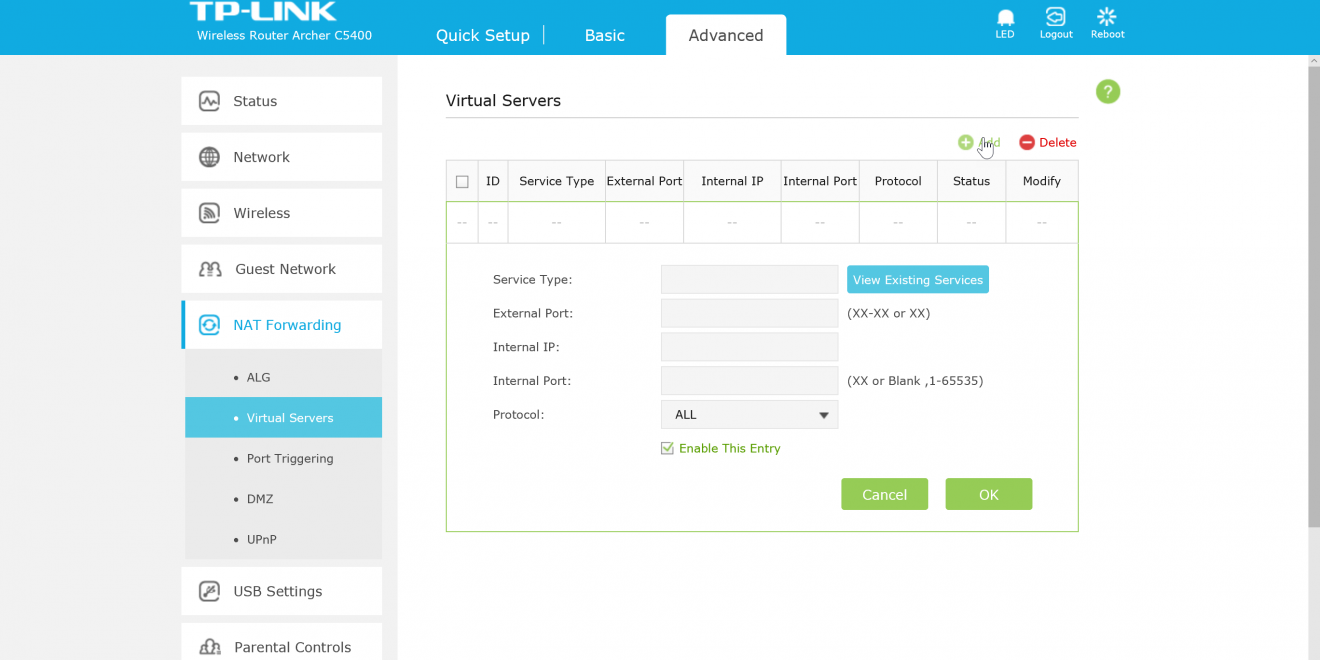Image resolution: width=1320 pixels, height=660 pixels.
Task: Click View Existing Services button
Action: [x=917, y=280]
